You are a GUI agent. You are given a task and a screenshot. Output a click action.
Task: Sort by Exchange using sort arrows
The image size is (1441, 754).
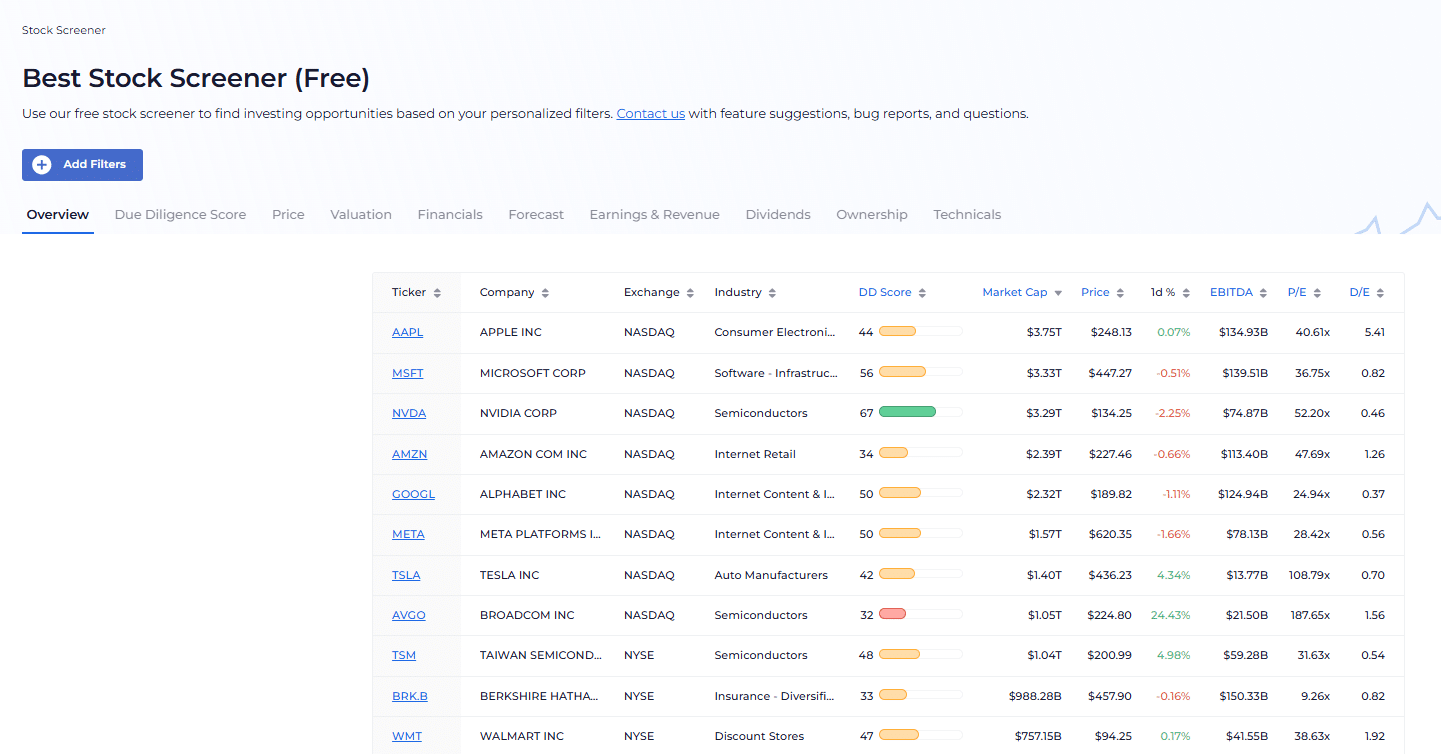[690, 293]
